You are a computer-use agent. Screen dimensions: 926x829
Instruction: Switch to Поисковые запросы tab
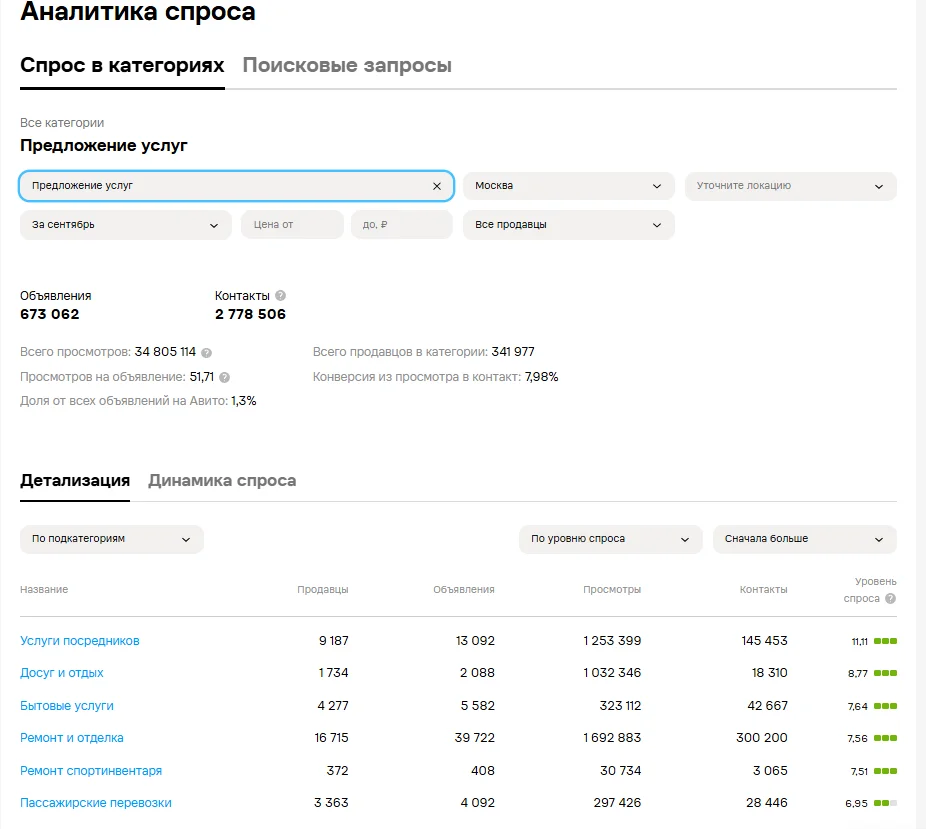pos(347,65)
